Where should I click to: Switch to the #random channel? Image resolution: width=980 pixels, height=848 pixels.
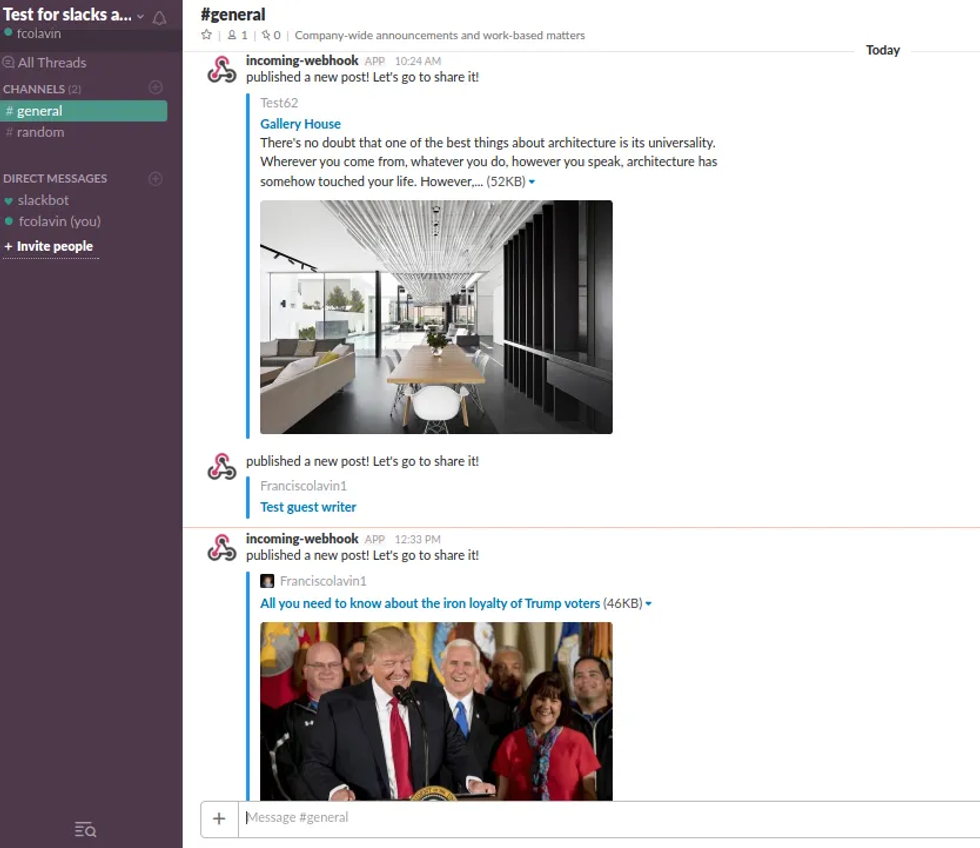[40, 132]
